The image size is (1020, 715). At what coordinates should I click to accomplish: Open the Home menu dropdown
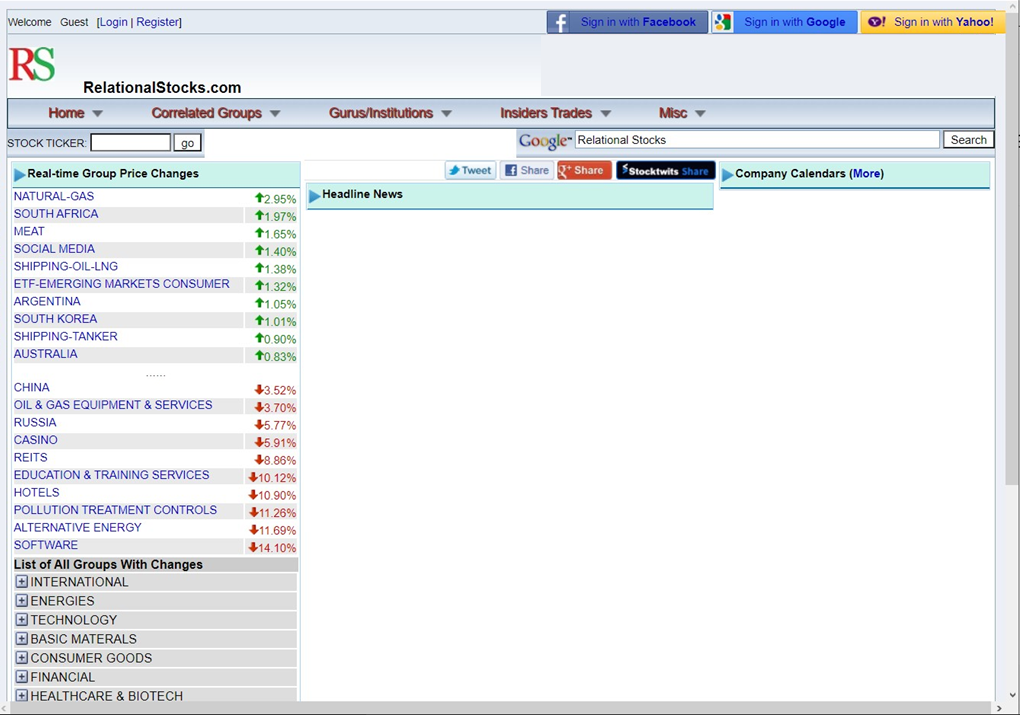pos(75,113)
